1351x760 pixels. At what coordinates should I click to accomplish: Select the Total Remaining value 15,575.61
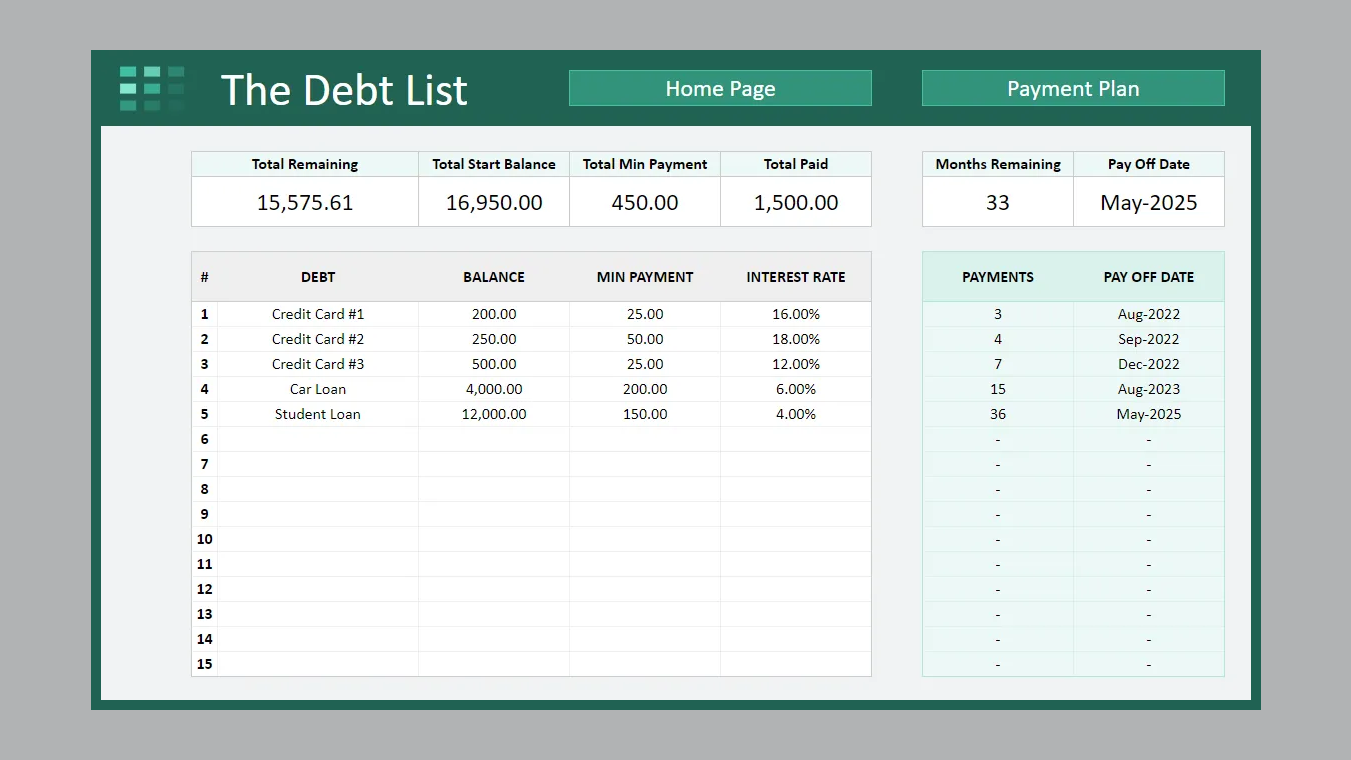coord(305,202)
